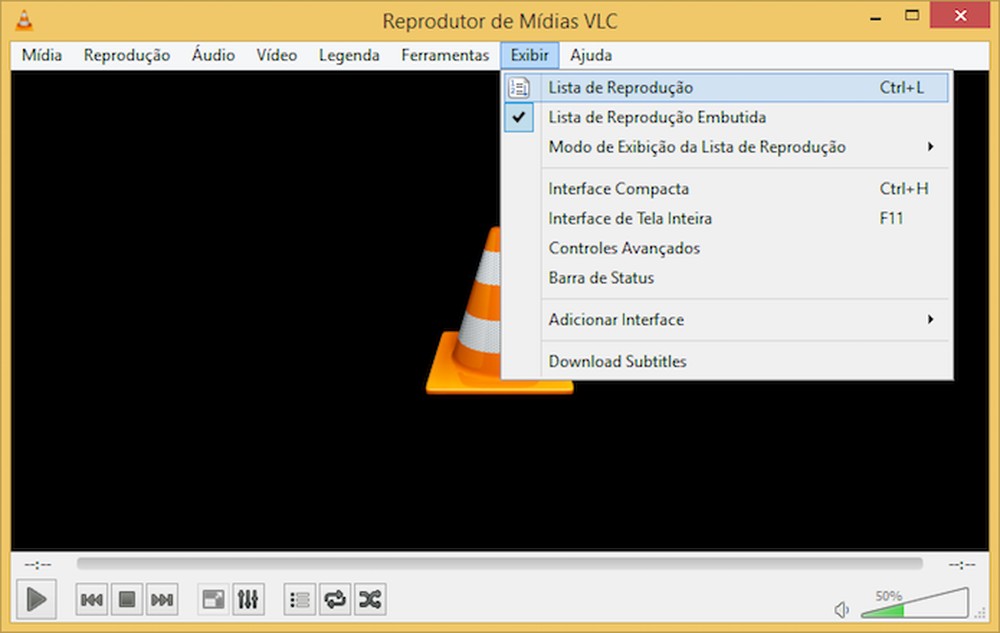Expand the Adicionar Interface submenu

[x=616, y=319]
